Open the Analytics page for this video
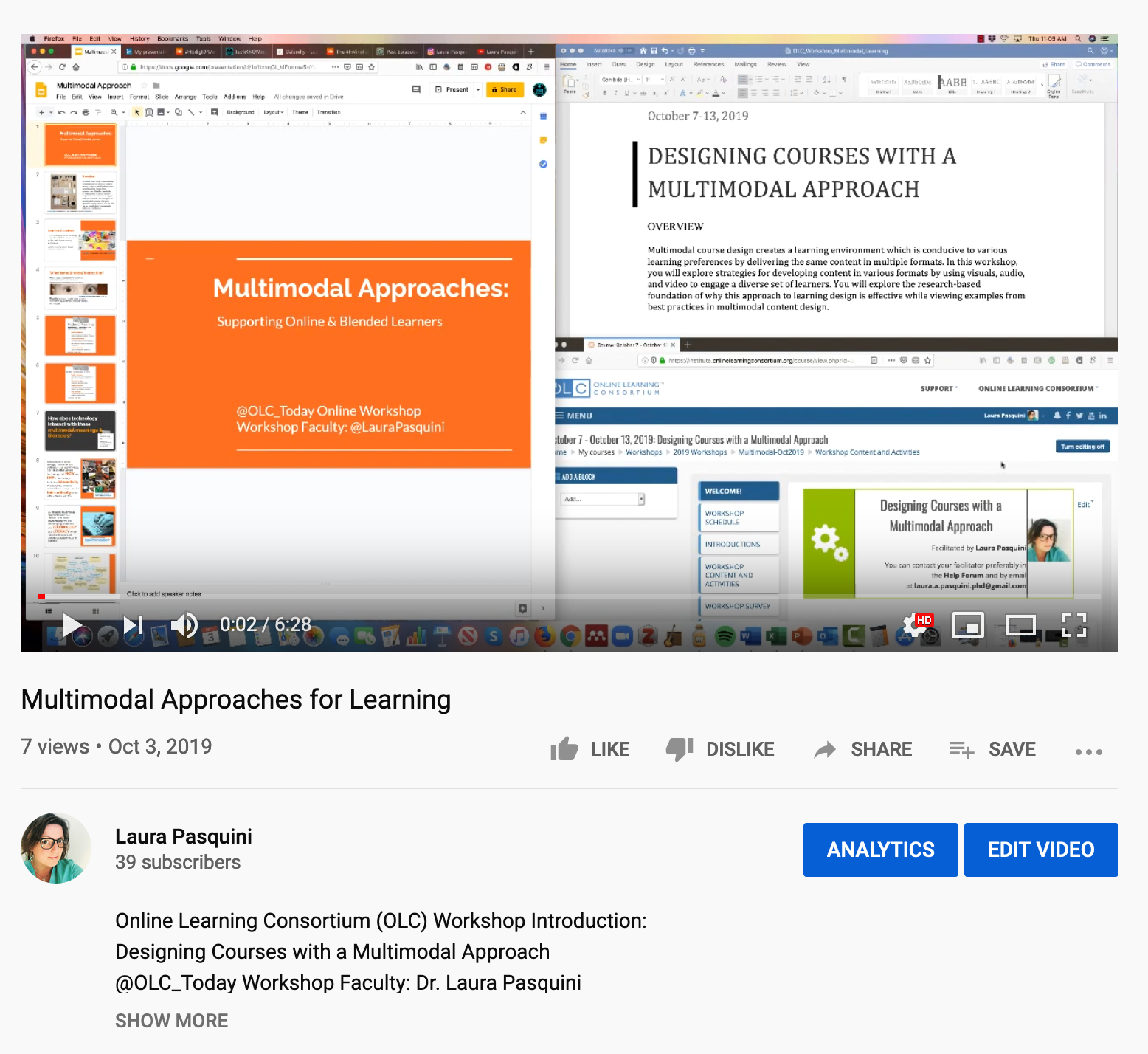The width and height of the screenshot is (1148, 1054). coord(880,850)
